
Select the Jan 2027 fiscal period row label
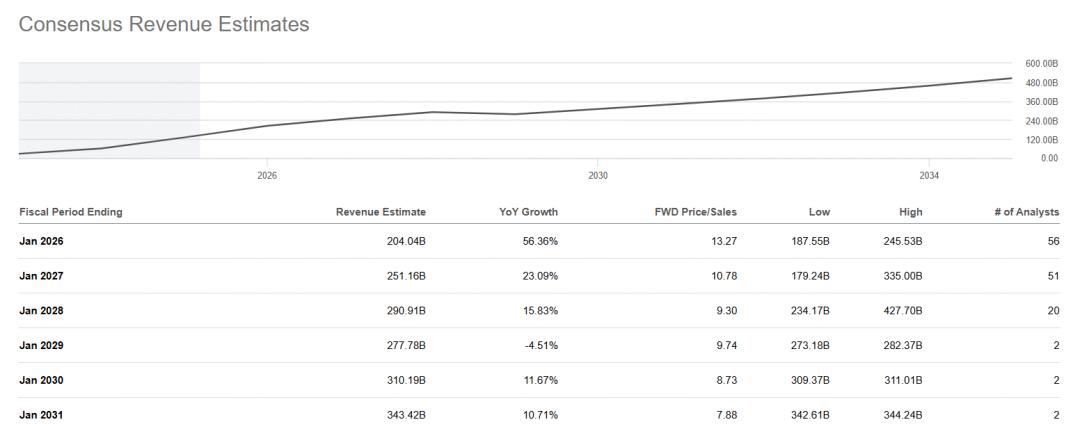[39, 276]
